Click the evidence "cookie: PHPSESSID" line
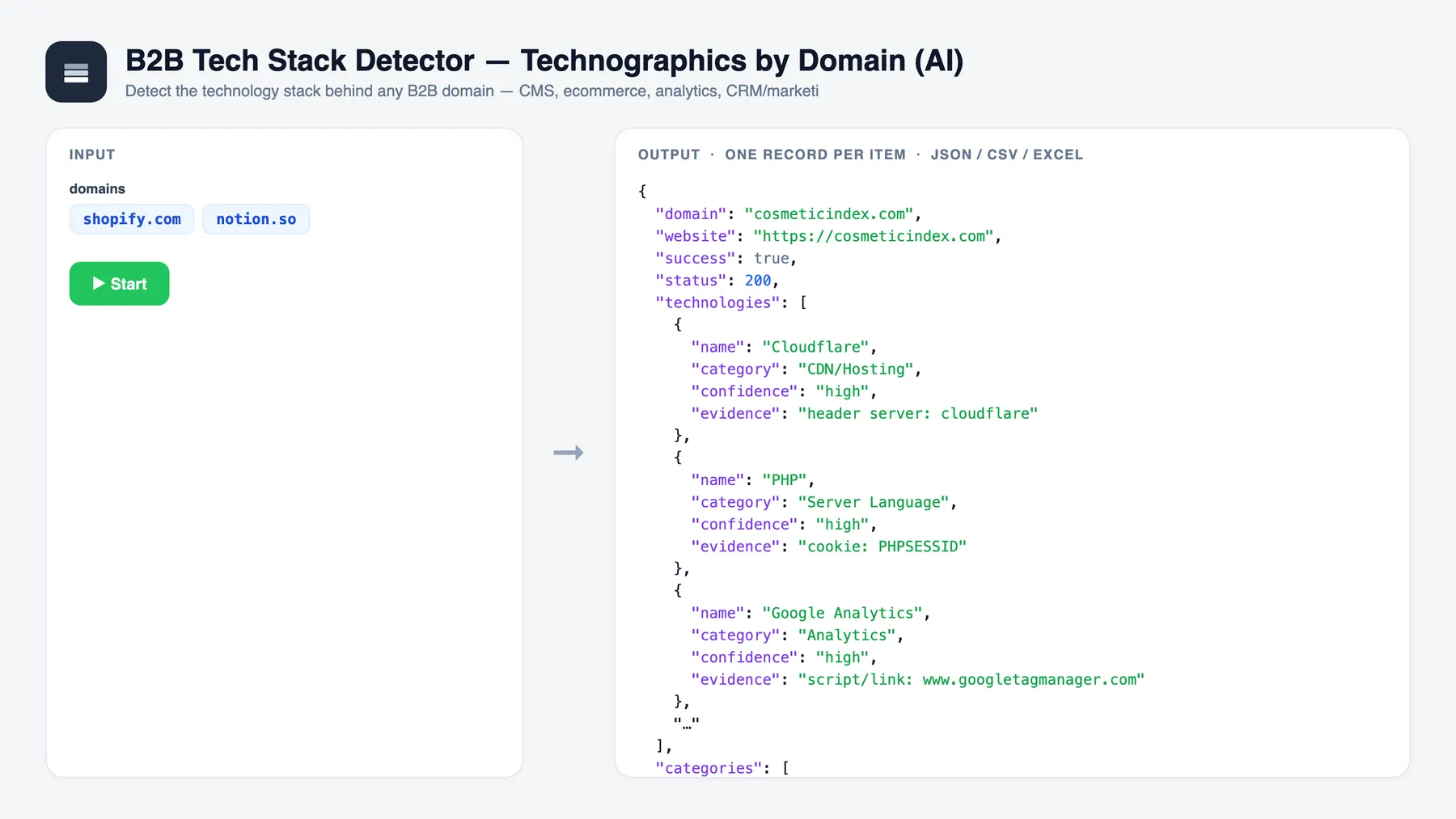The height and width of the screenshot is (819, 1456). [x=829, y=547]
